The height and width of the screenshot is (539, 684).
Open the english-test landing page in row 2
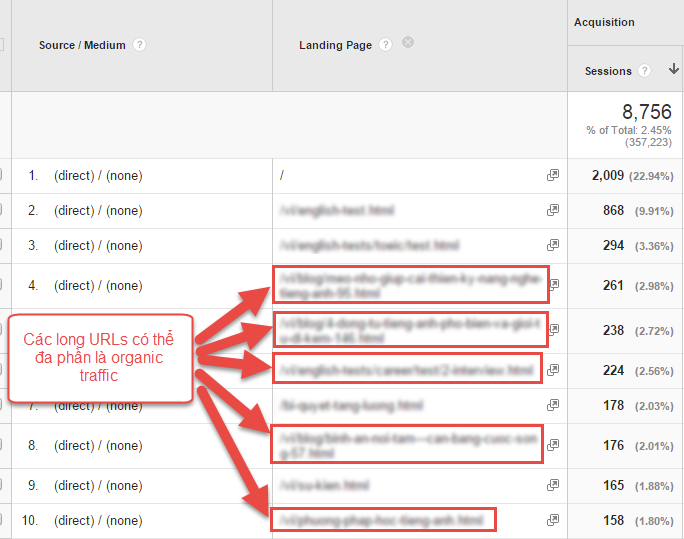click(337, 210)
